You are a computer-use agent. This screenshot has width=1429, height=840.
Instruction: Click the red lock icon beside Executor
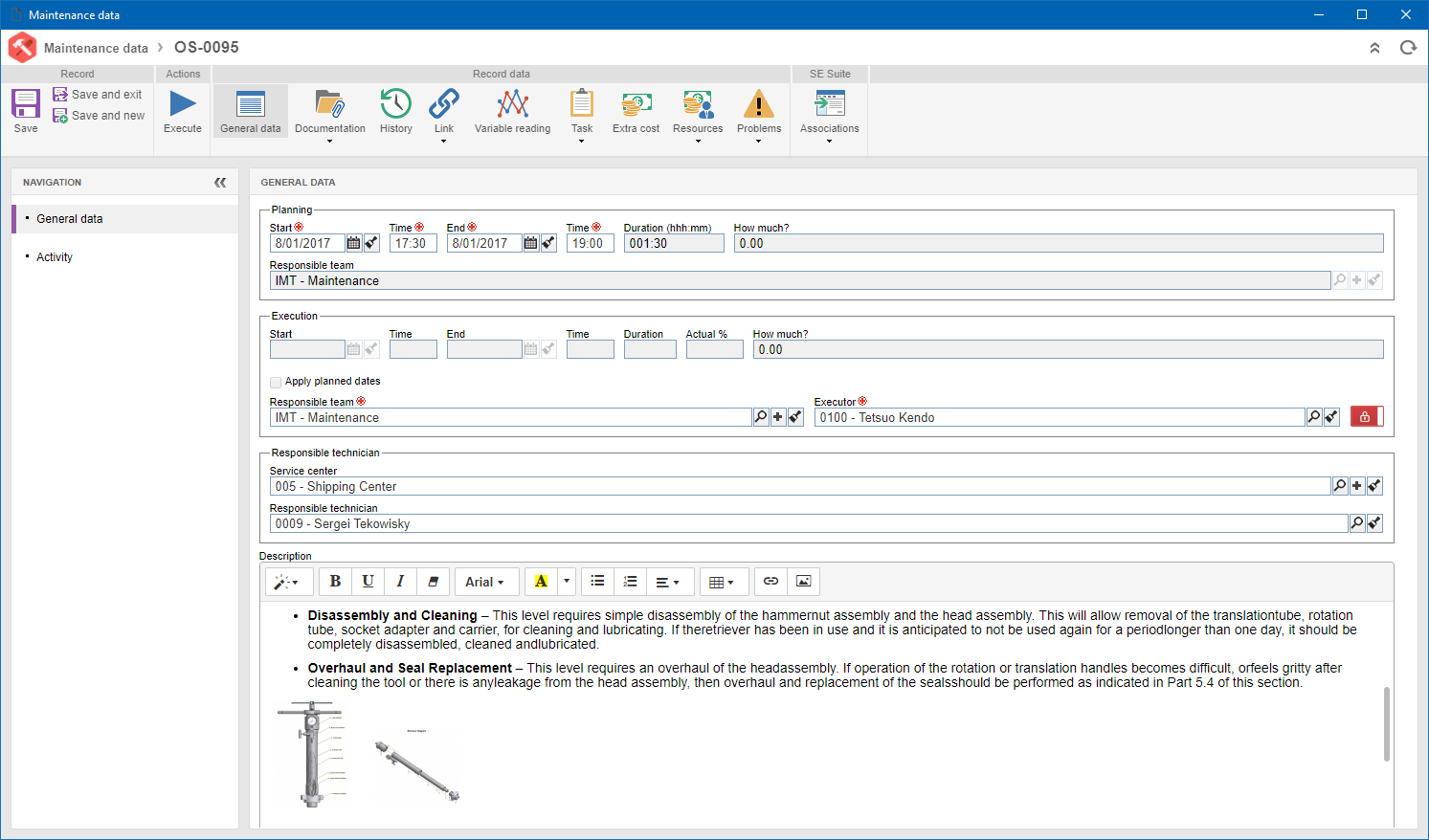1366,416
